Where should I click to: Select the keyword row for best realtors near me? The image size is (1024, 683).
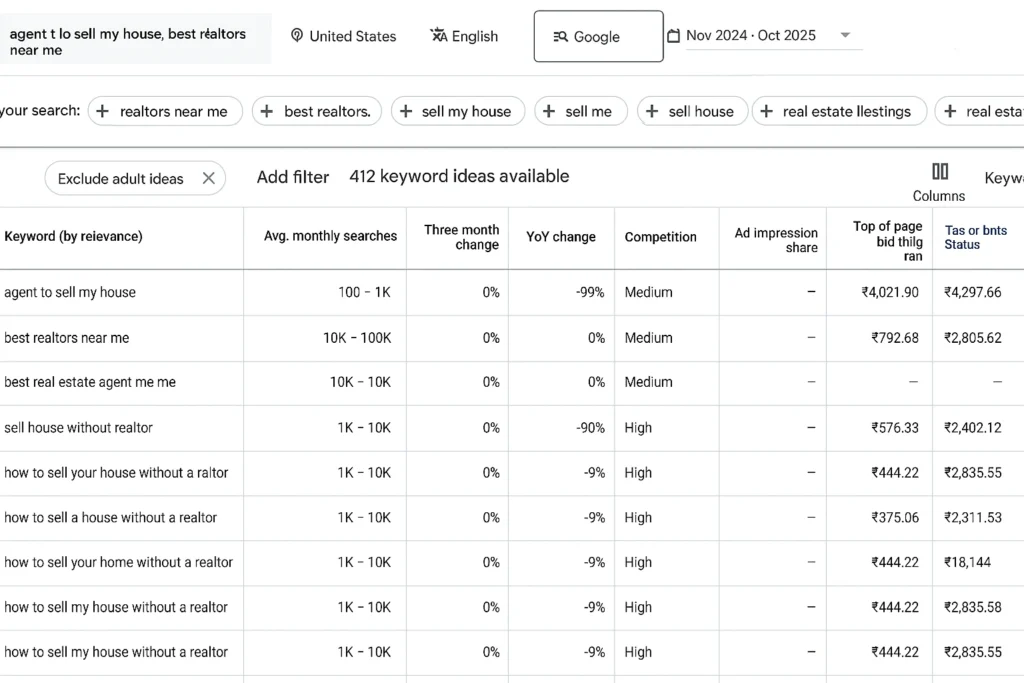pyautogui.click(x=120, y=338)
